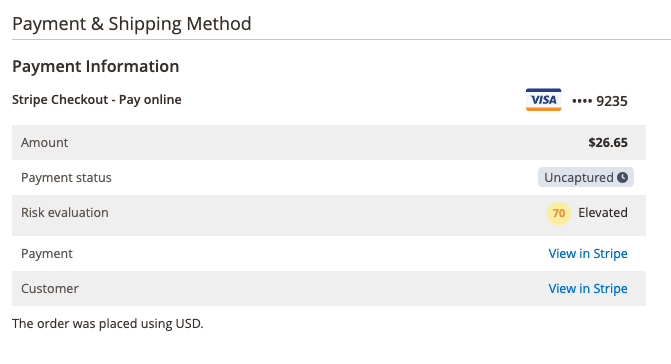Click the Uncaptured payment status badge
671x364 pixels.
[585, 177]
